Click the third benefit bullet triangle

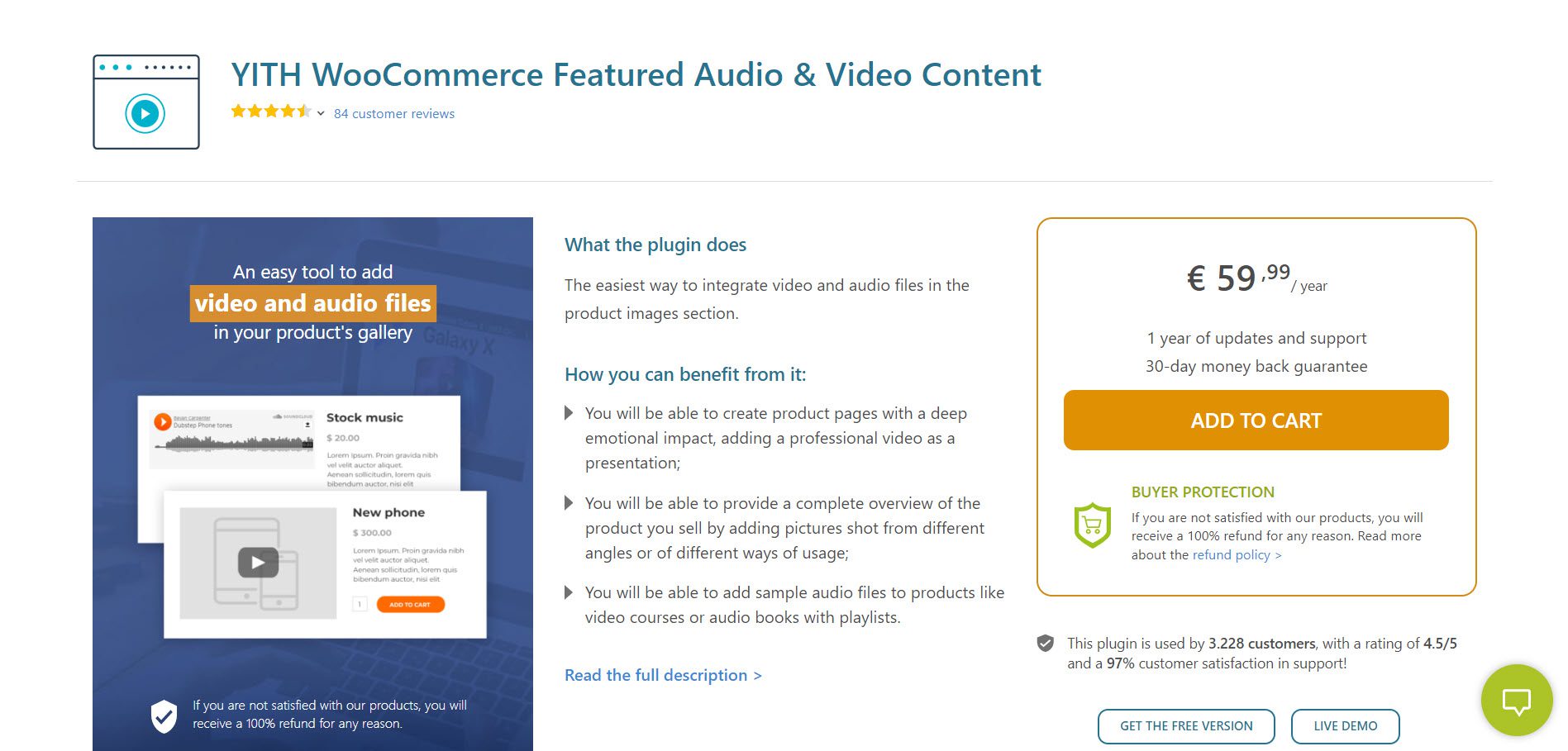(x=569, y=592)
